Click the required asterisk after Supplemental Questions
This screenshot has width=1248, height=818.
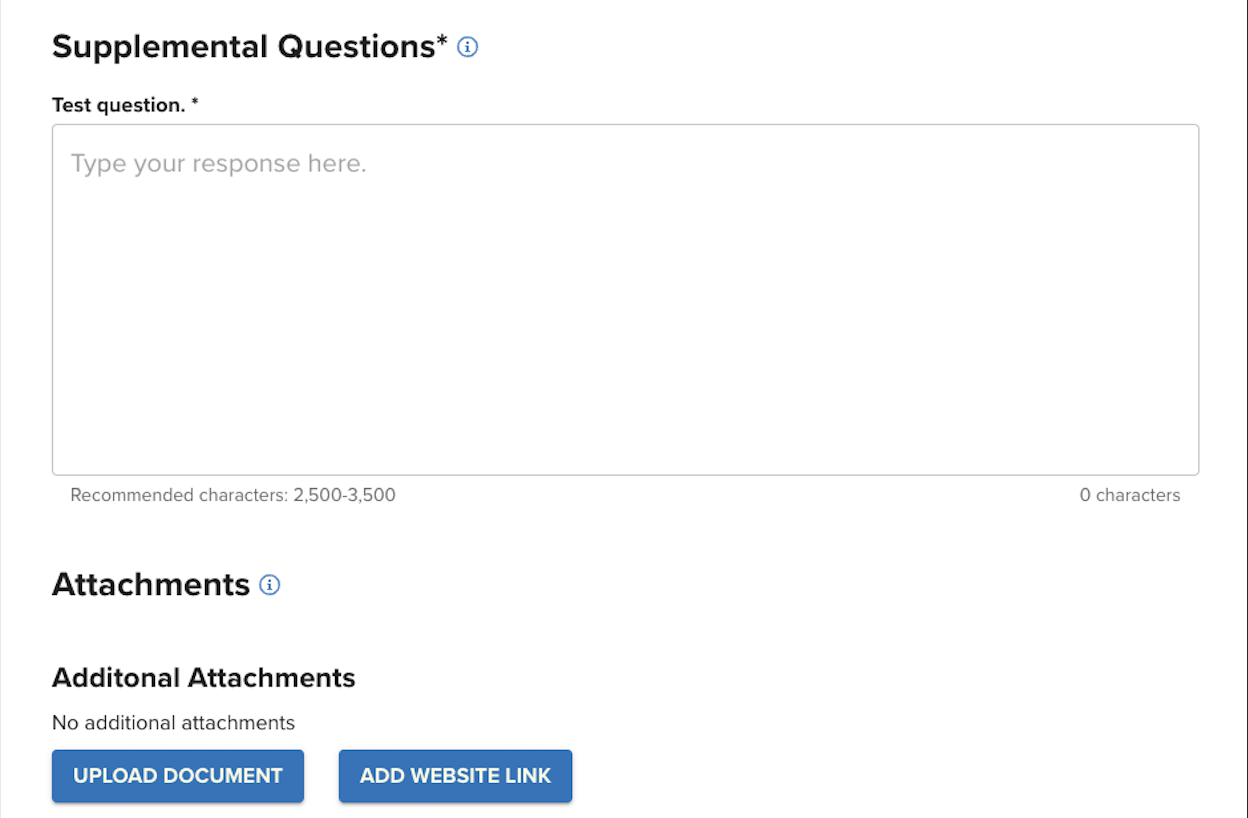pos(442,43)
